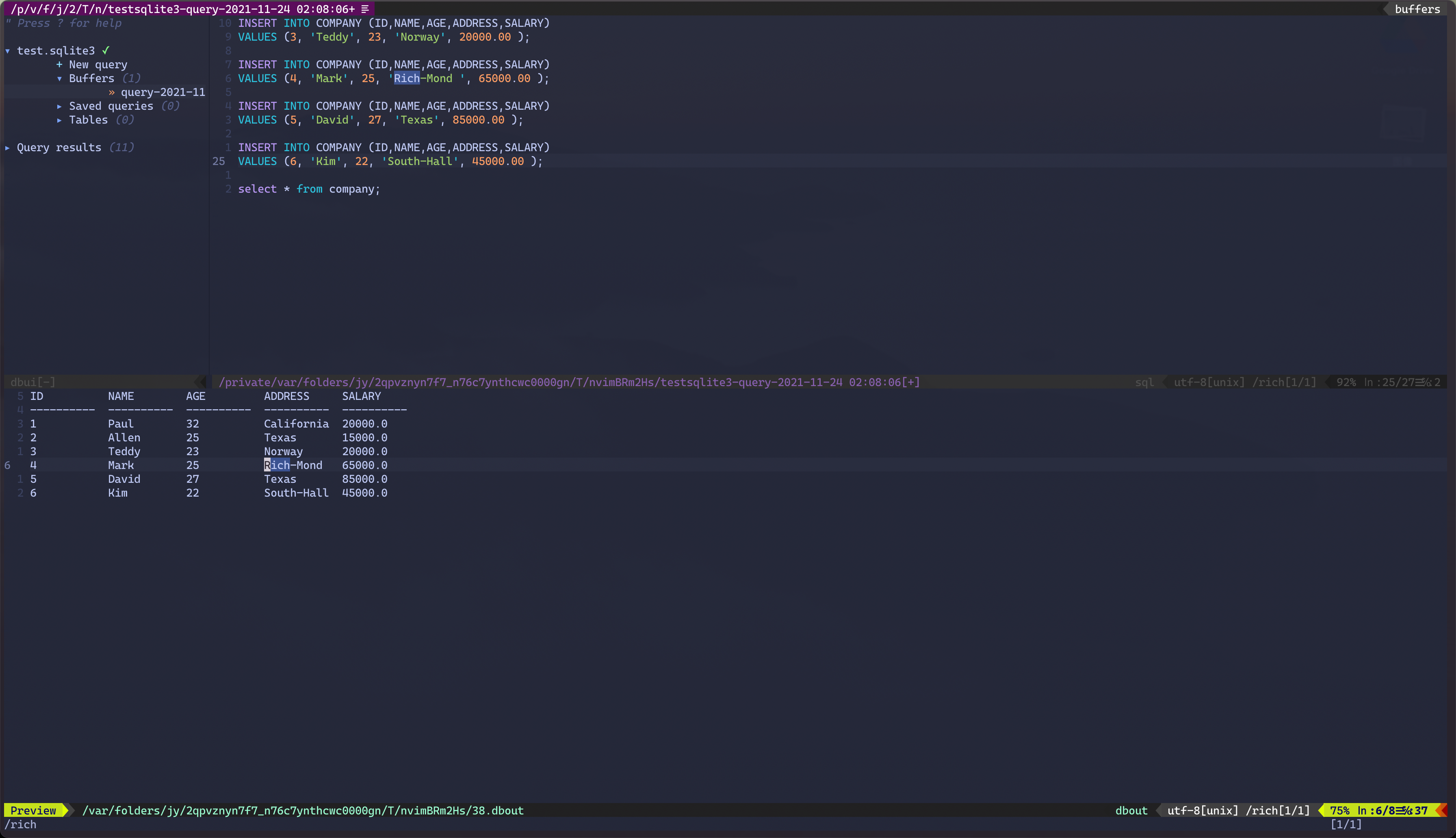
Task: Click the highlighted Rich-Mond cell in results
Action: 293,465
